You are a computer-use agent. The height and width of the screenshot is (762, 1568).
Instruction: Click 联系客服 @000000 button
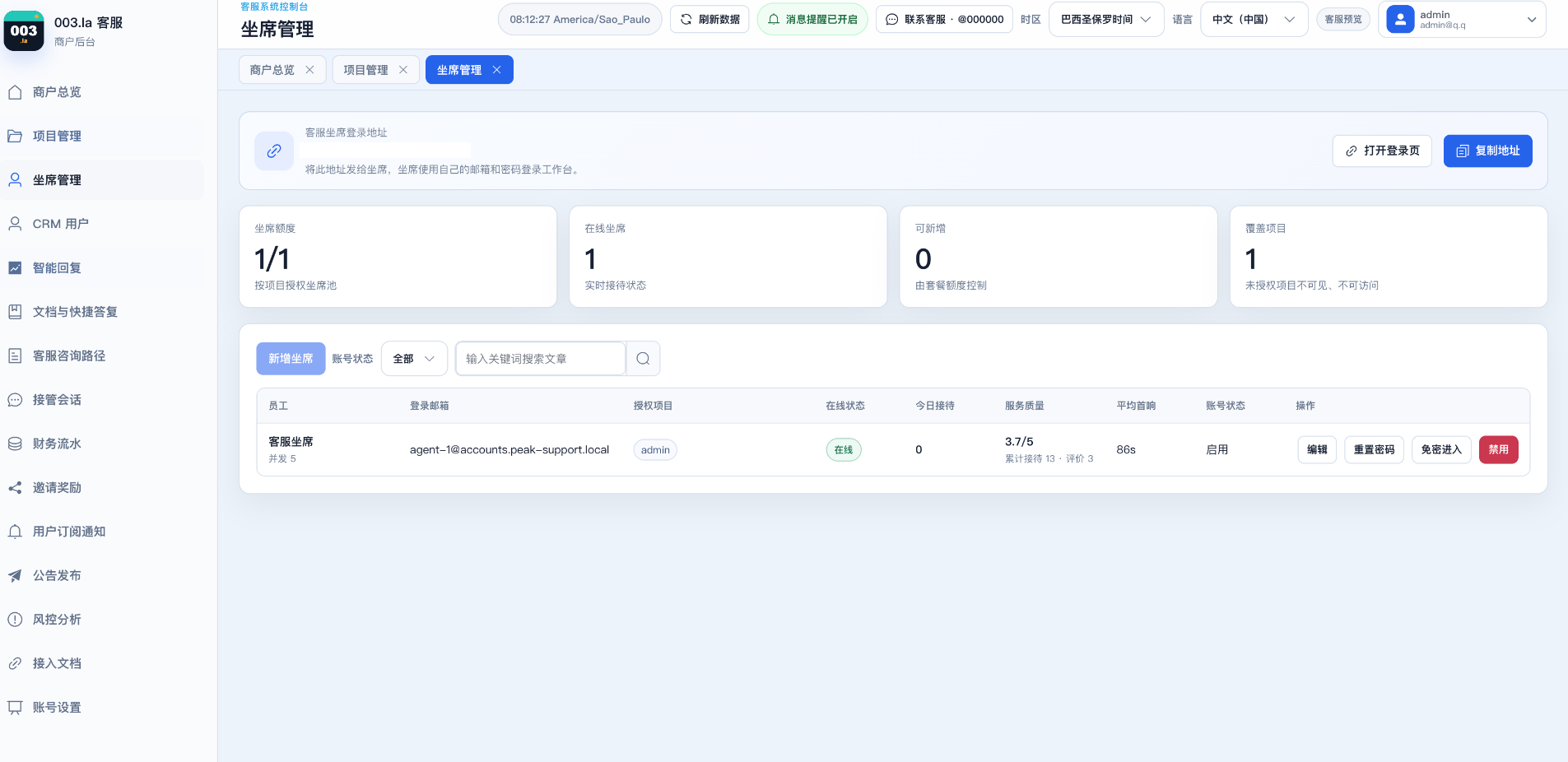pyautogui.click(x=944, y=19)
